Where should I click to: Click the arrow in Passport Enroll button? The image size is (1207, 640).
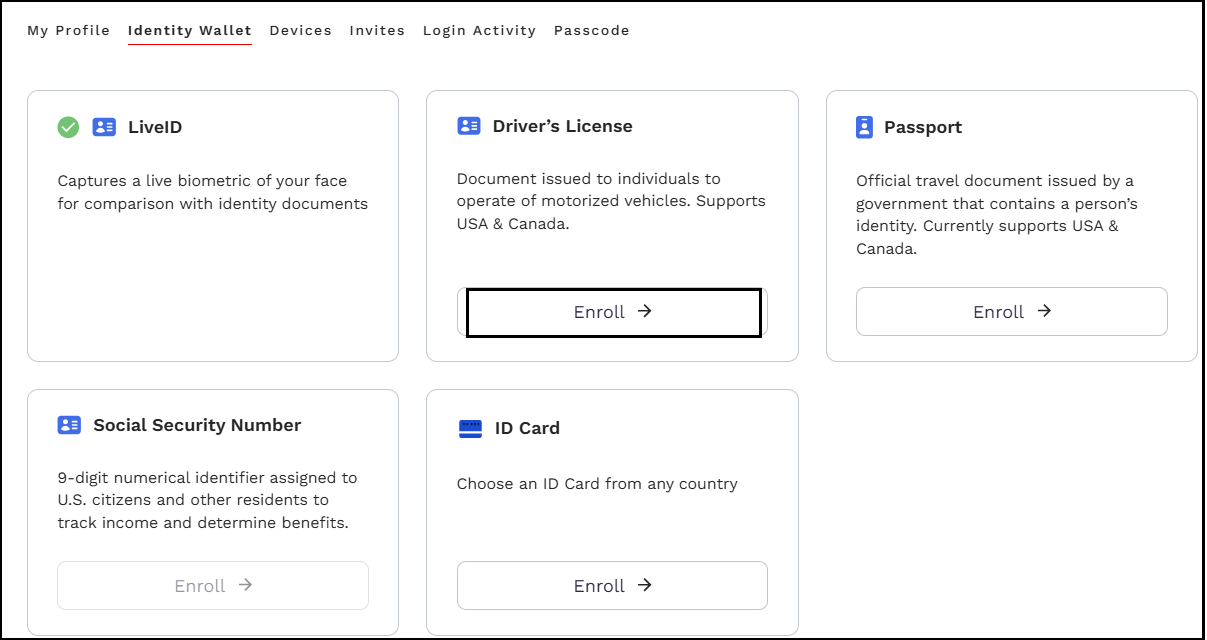point(1044,311)
